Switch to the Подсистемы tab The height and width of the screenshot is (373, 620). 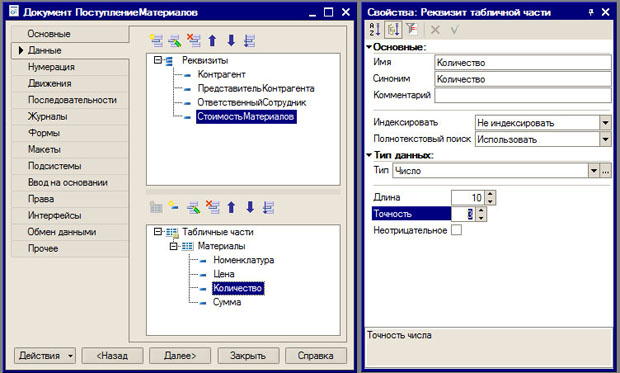(70, 166)
